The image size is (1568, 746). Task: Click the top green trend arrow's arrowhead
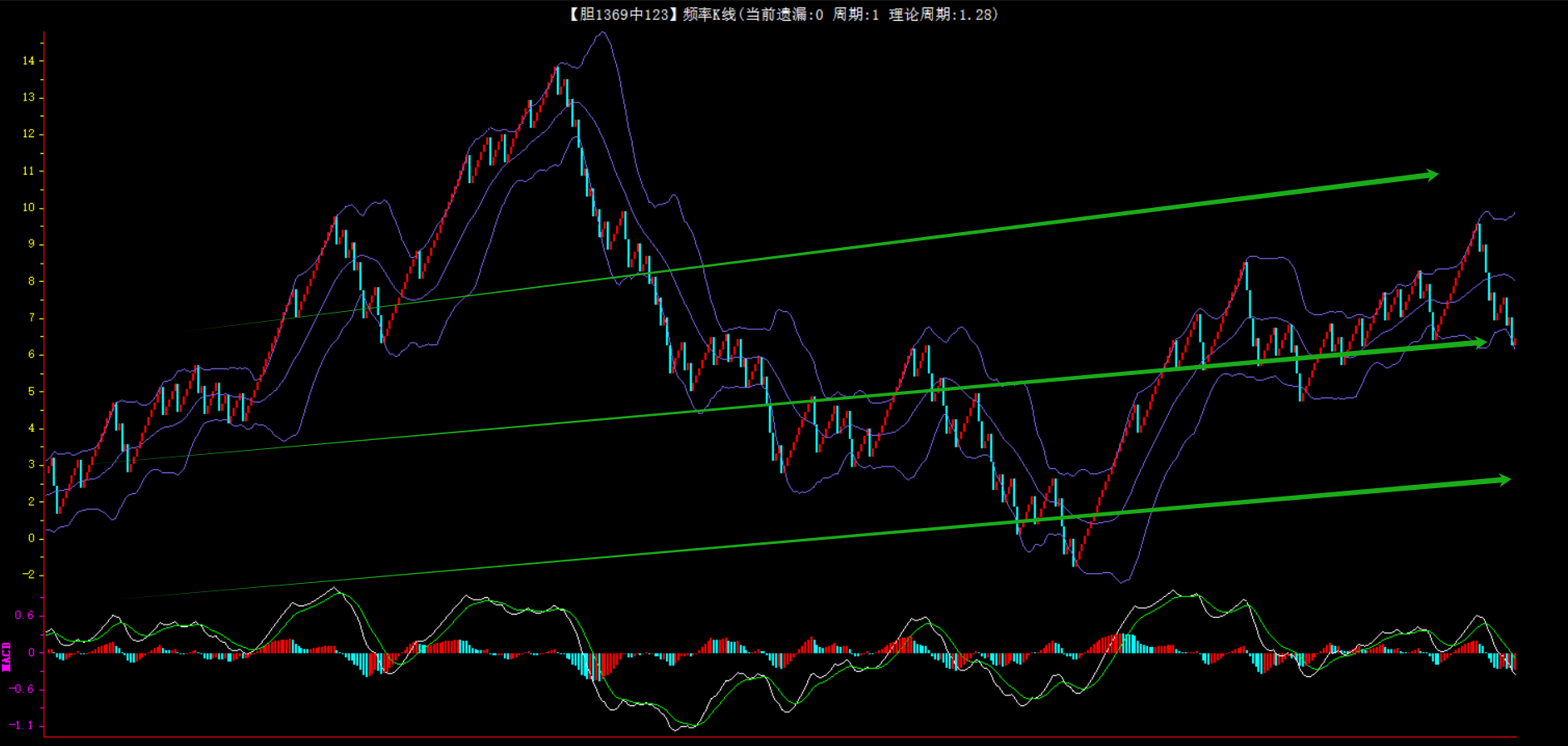1431,175
